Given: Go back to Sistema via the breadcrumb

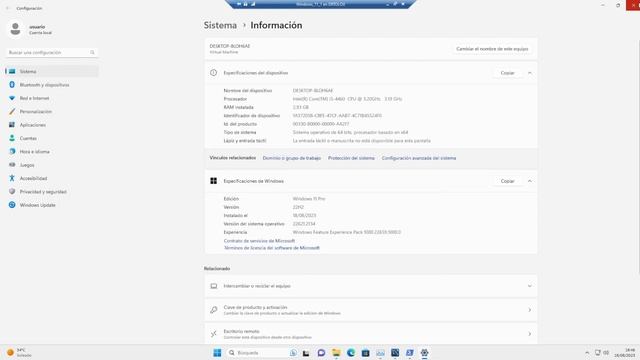Looking at the screenshot, I should coord(220,25).
